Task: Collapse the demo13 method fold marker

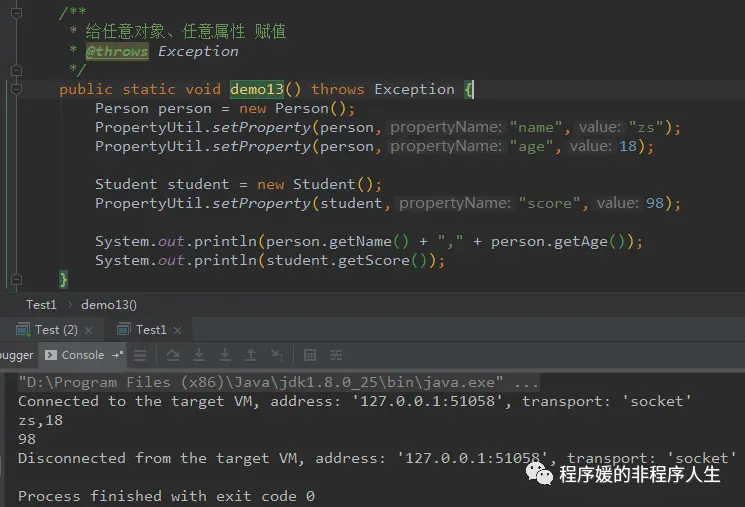Action: point(16,89)
